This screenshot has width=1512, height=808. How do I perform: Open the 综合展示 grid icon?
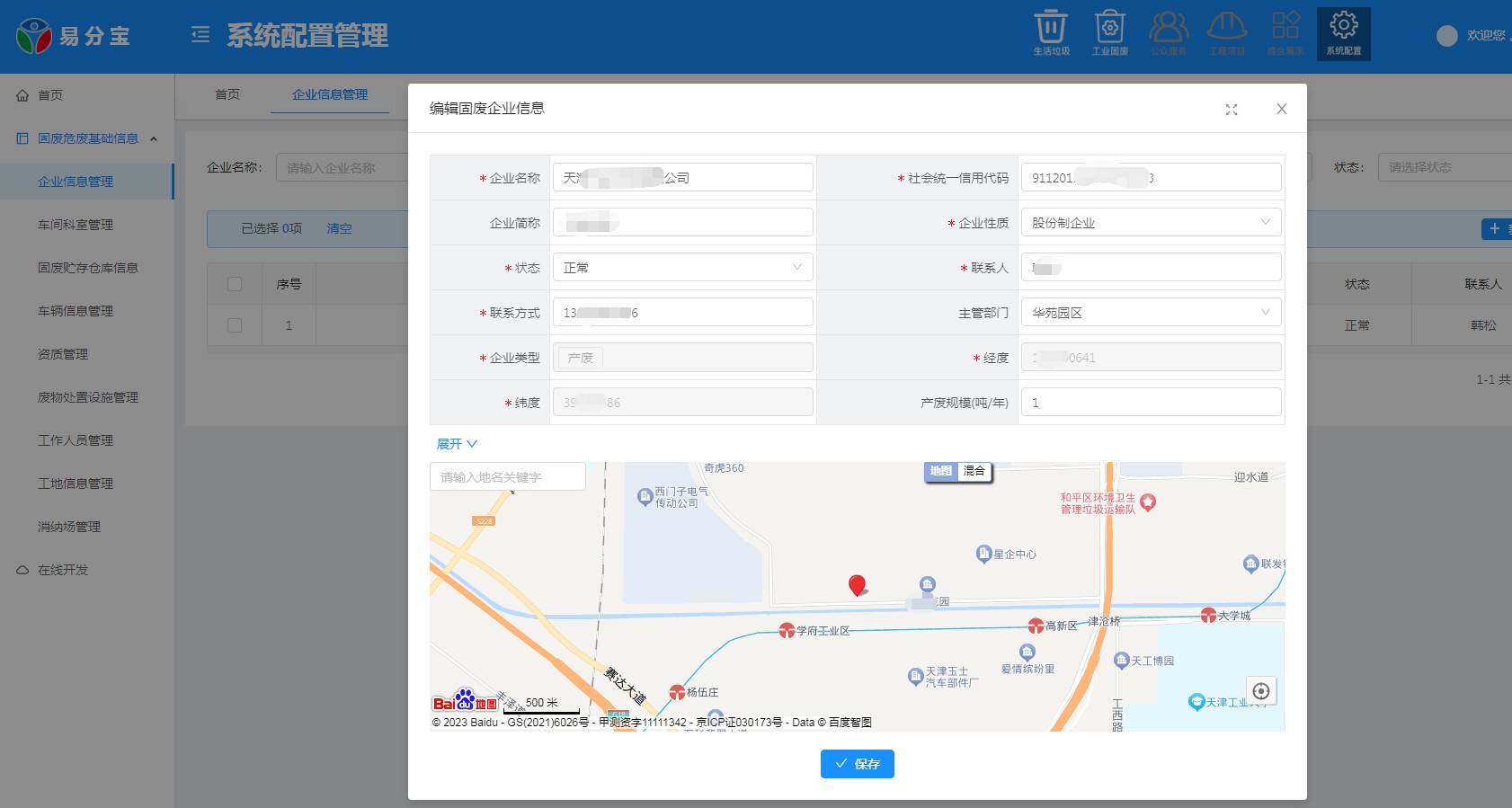(1285, 33)
